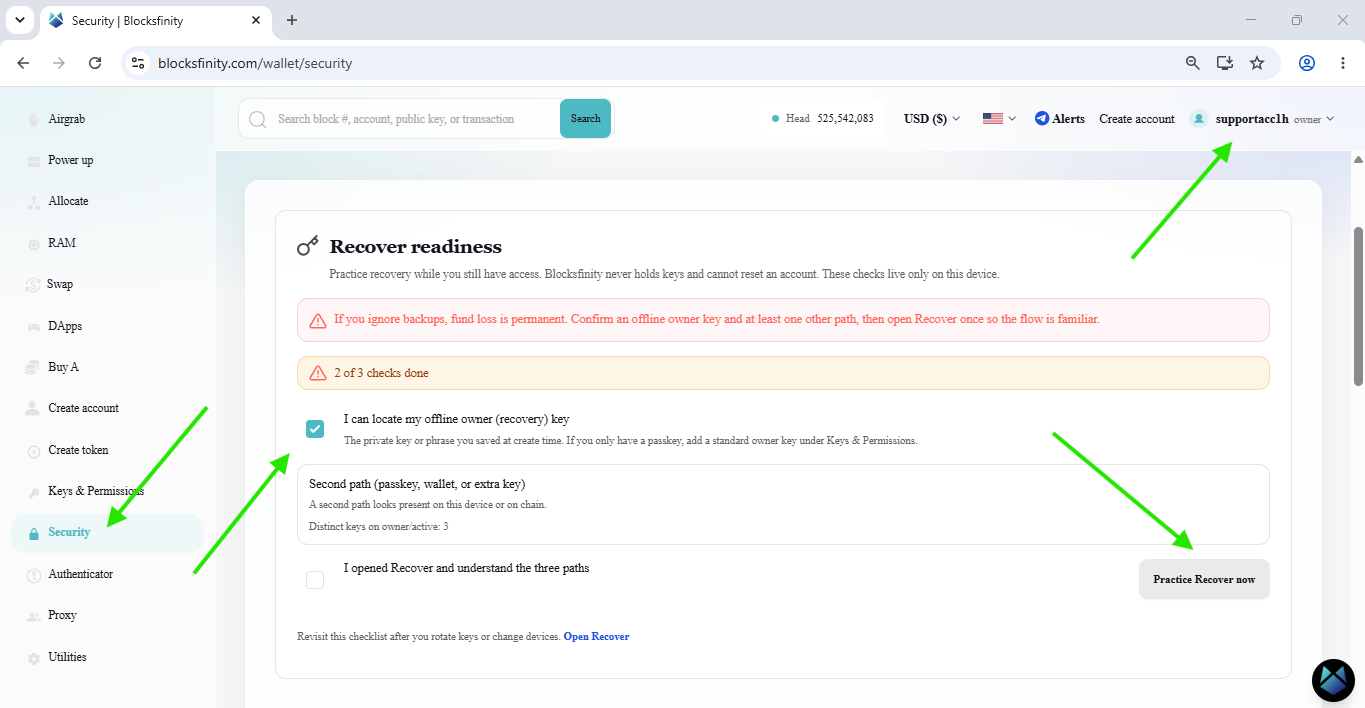Click the Create token sidebar icon

click(x=34, y=451)
